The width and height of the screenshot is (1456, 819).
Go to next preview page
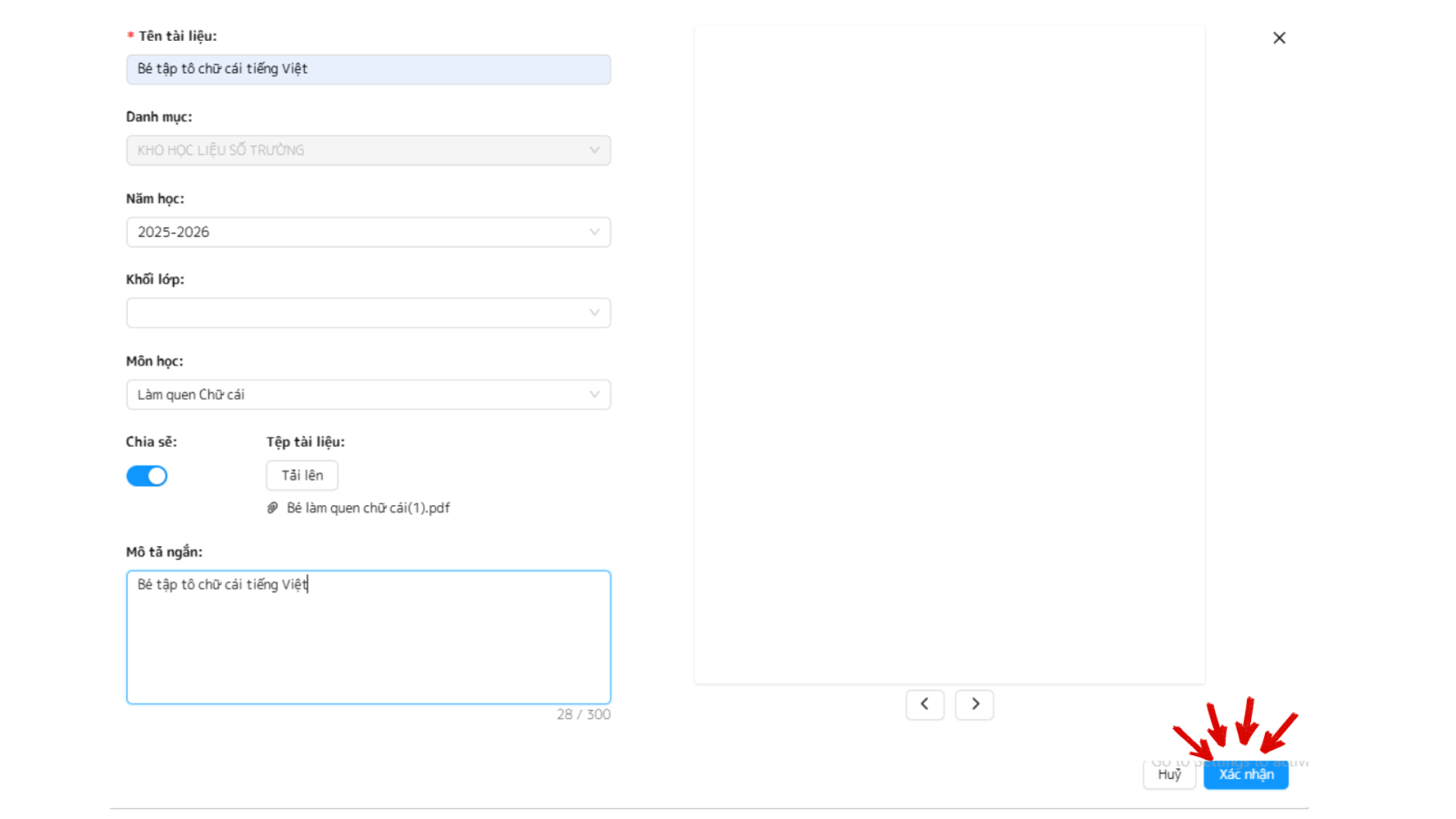(974, 704)
